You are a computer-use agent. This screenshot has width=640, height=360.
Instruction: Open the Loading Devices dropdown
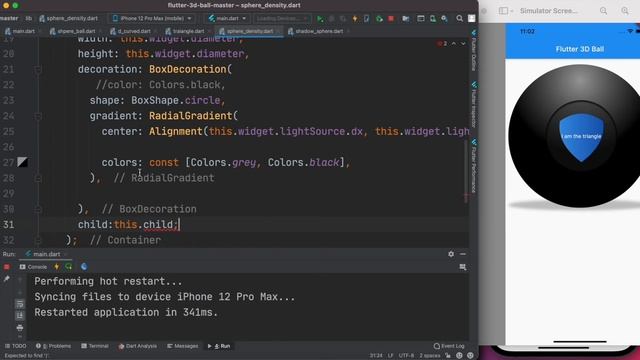pyautogui.click(x=282, y=18)
